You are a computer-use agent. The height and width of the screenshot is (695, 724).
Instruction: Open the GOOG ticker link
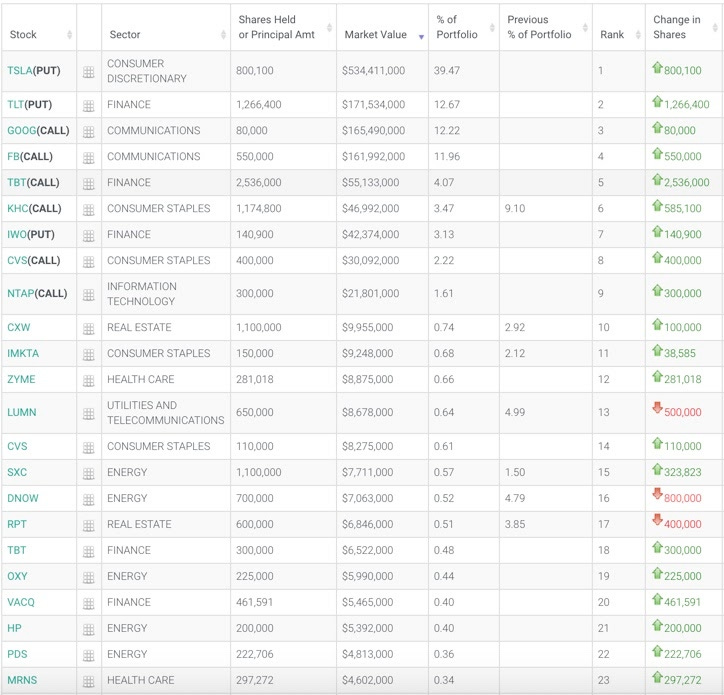pyautogui.click(x=21, y=130)
